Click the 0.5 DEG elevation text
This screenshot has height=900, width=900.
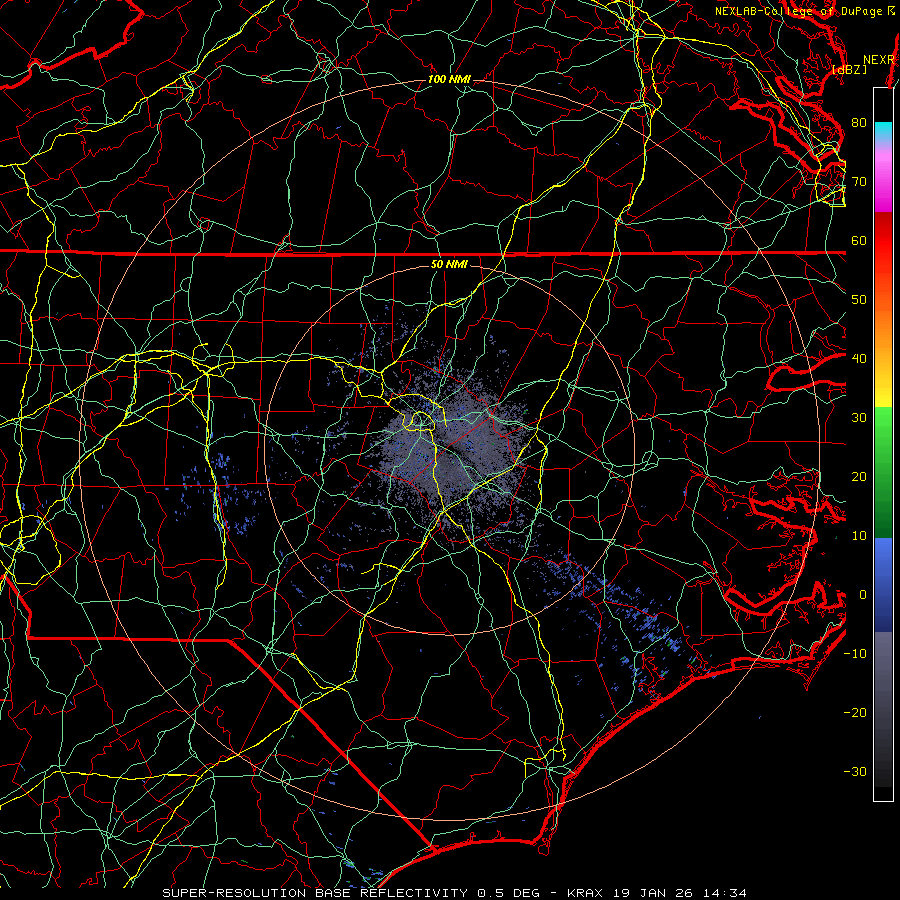click(507, 893)
